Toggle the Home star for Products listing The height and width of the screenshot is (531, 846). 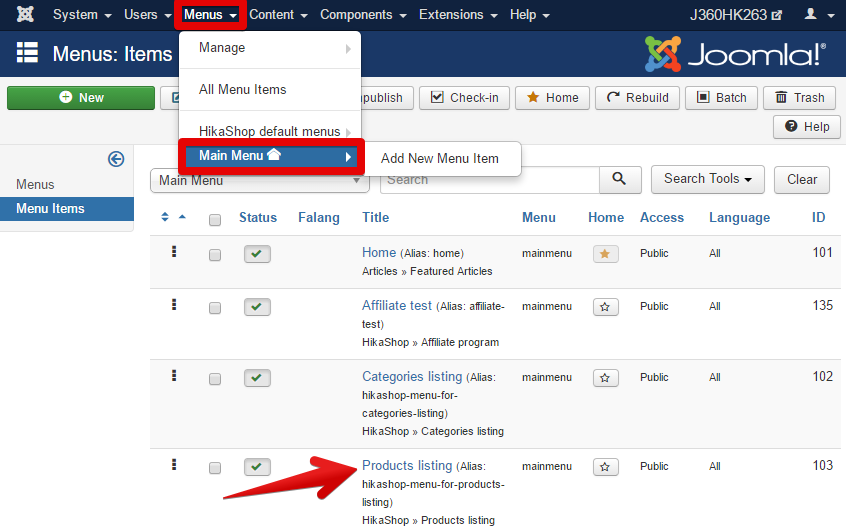click(x=605, y=467)
